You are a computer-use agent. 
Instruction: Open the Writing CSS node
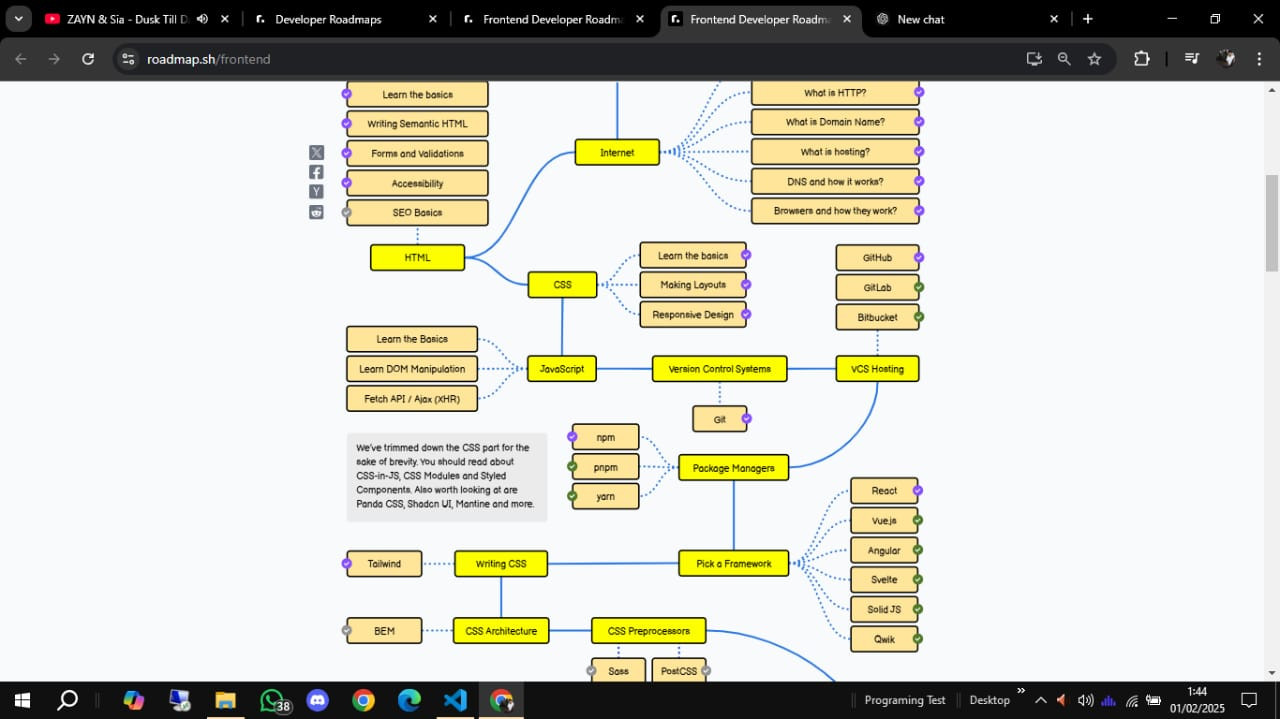tap(501, 564)
